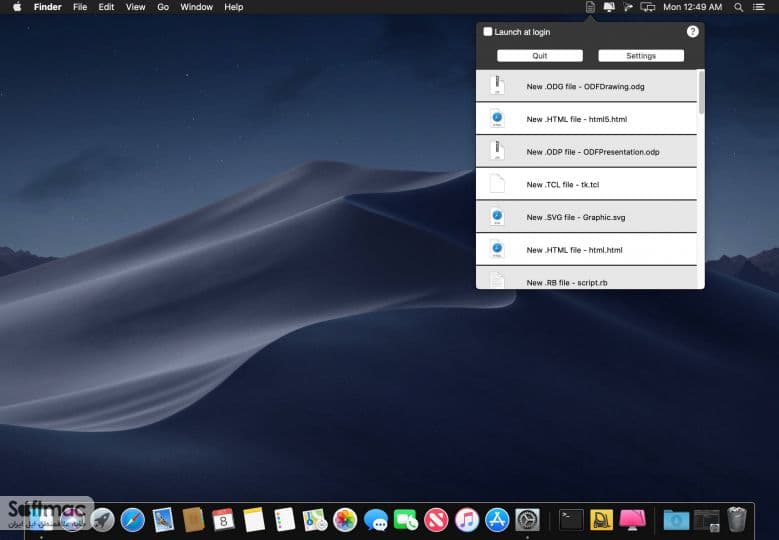Click the ODFPresentation.odp file icon
Screen dimensions: 779x540
(497, 151)
